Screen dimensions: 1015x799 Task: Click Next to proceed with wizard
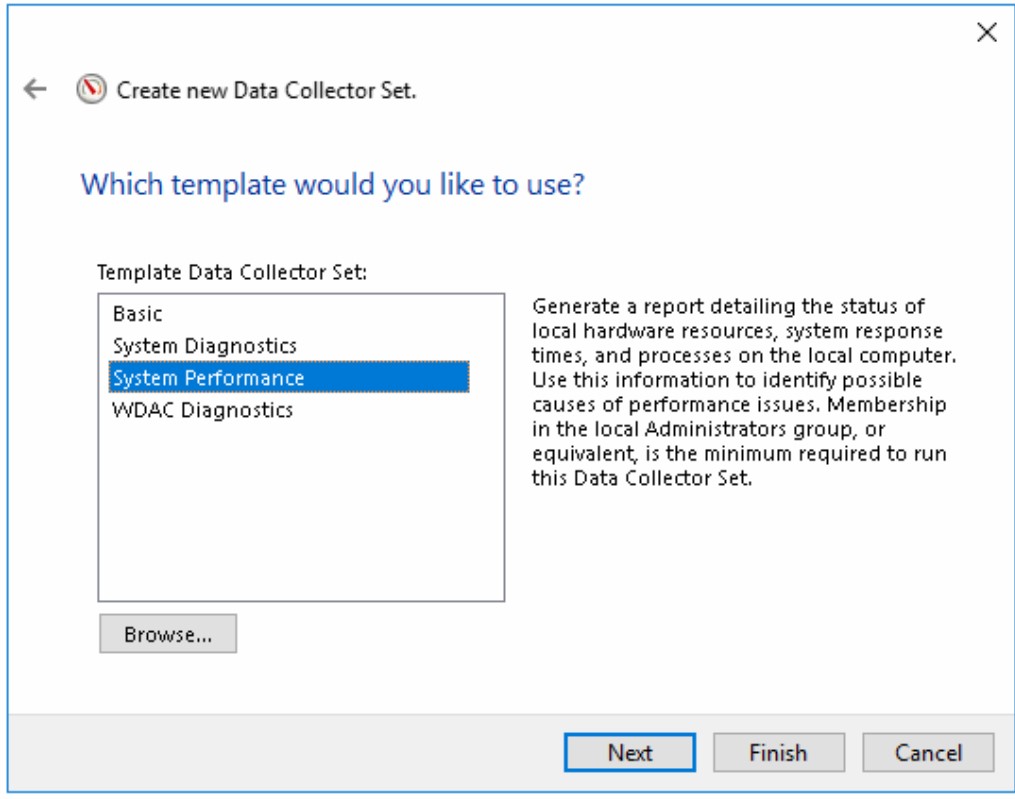coord(628,751)
